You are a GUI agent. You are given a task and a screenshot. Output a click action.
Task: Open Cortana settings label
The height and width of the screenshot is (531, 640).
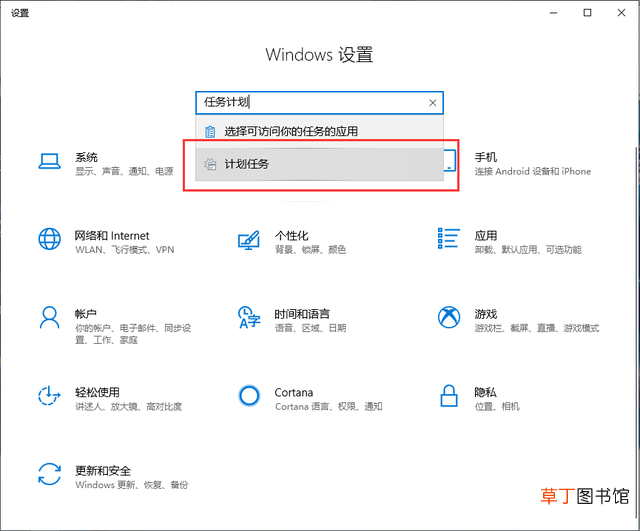pos(293,392)
